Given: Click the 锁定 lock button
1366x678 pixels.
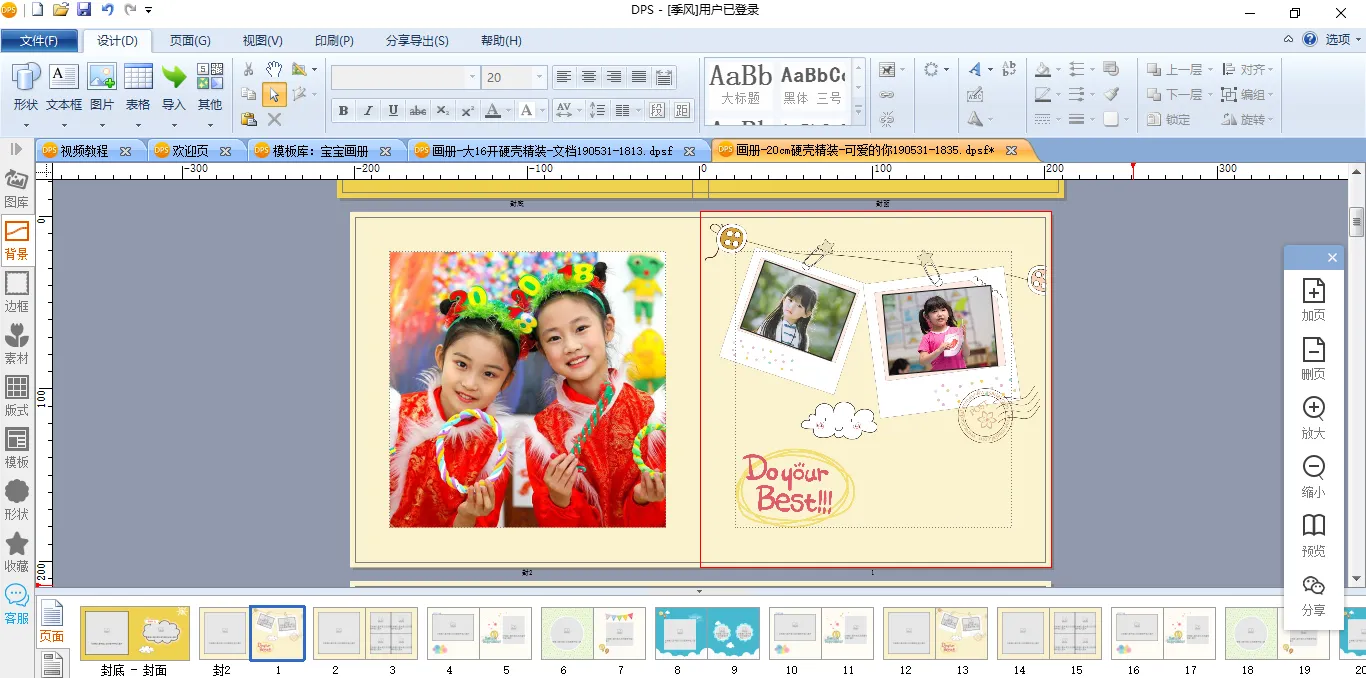Looking at the screenshot, I should (x=1169, y=119).
